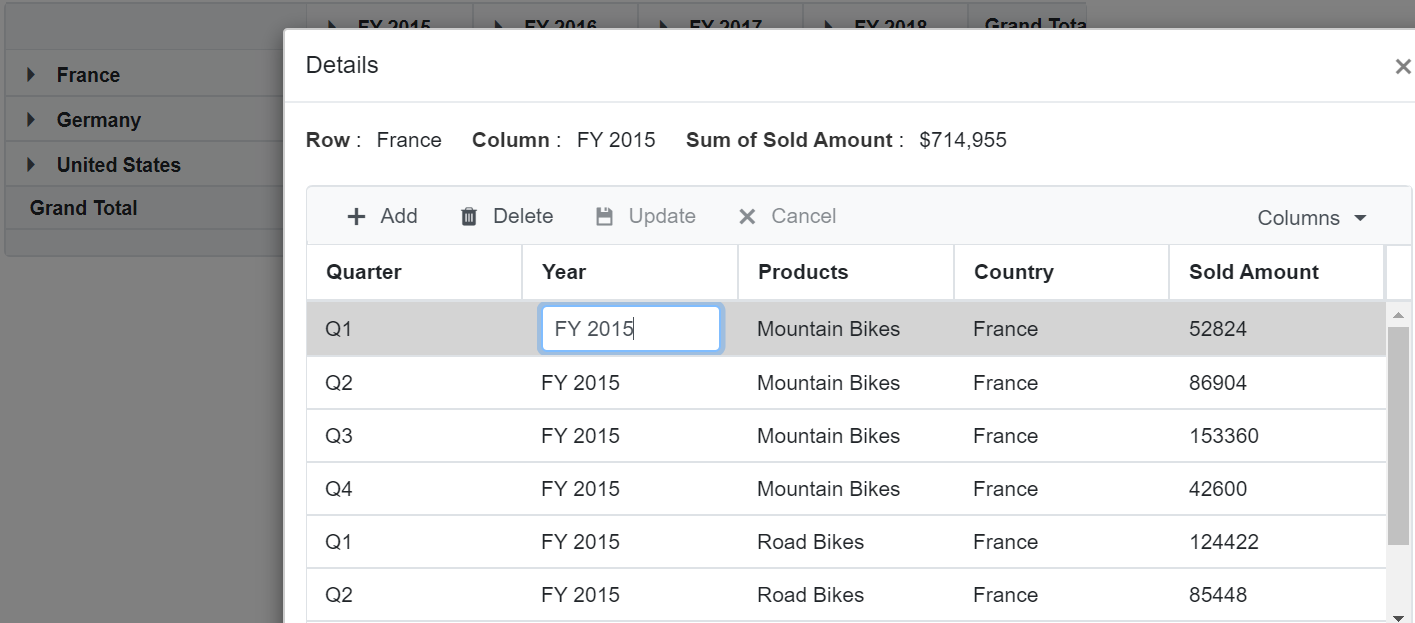Click the expand arrow on FY 2018 header
The image size is (1415, 623).
(826, 25)
